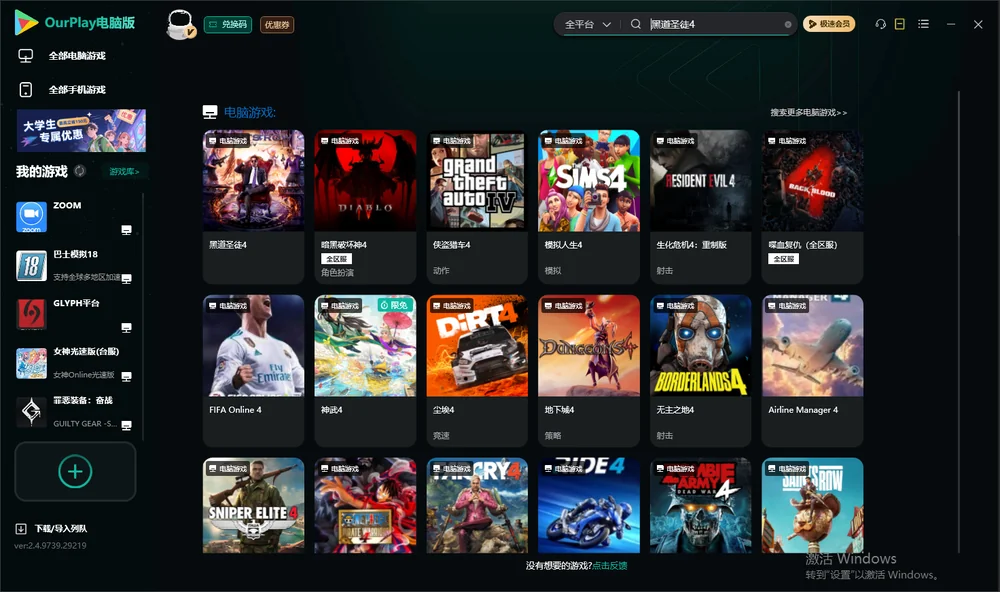The image size is (1000, 592).
Task: Open the 游戏库> link
Action: click(x=124, y=172)
